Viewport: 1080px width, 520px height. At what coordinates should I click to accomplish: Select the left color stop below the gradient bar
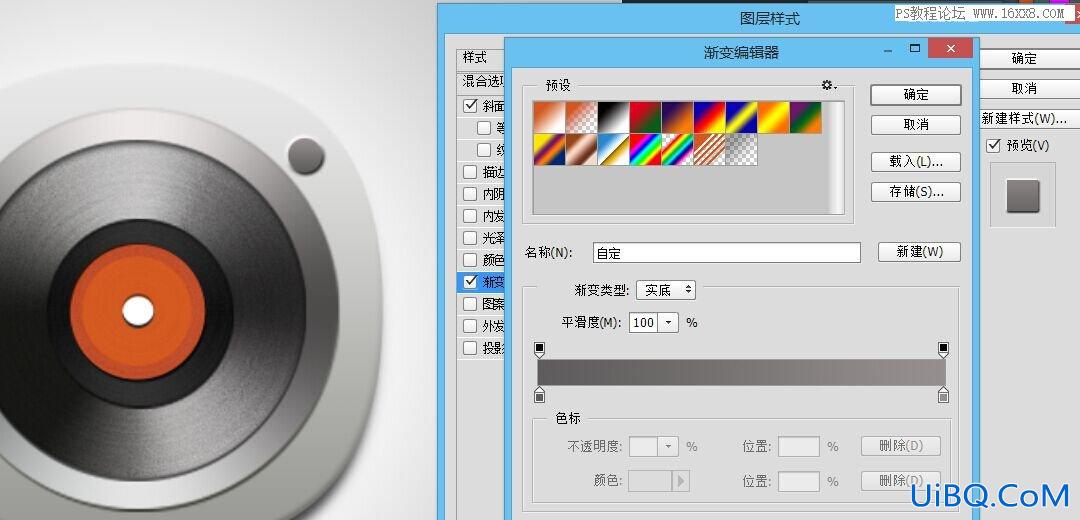(x=539, y=395)
